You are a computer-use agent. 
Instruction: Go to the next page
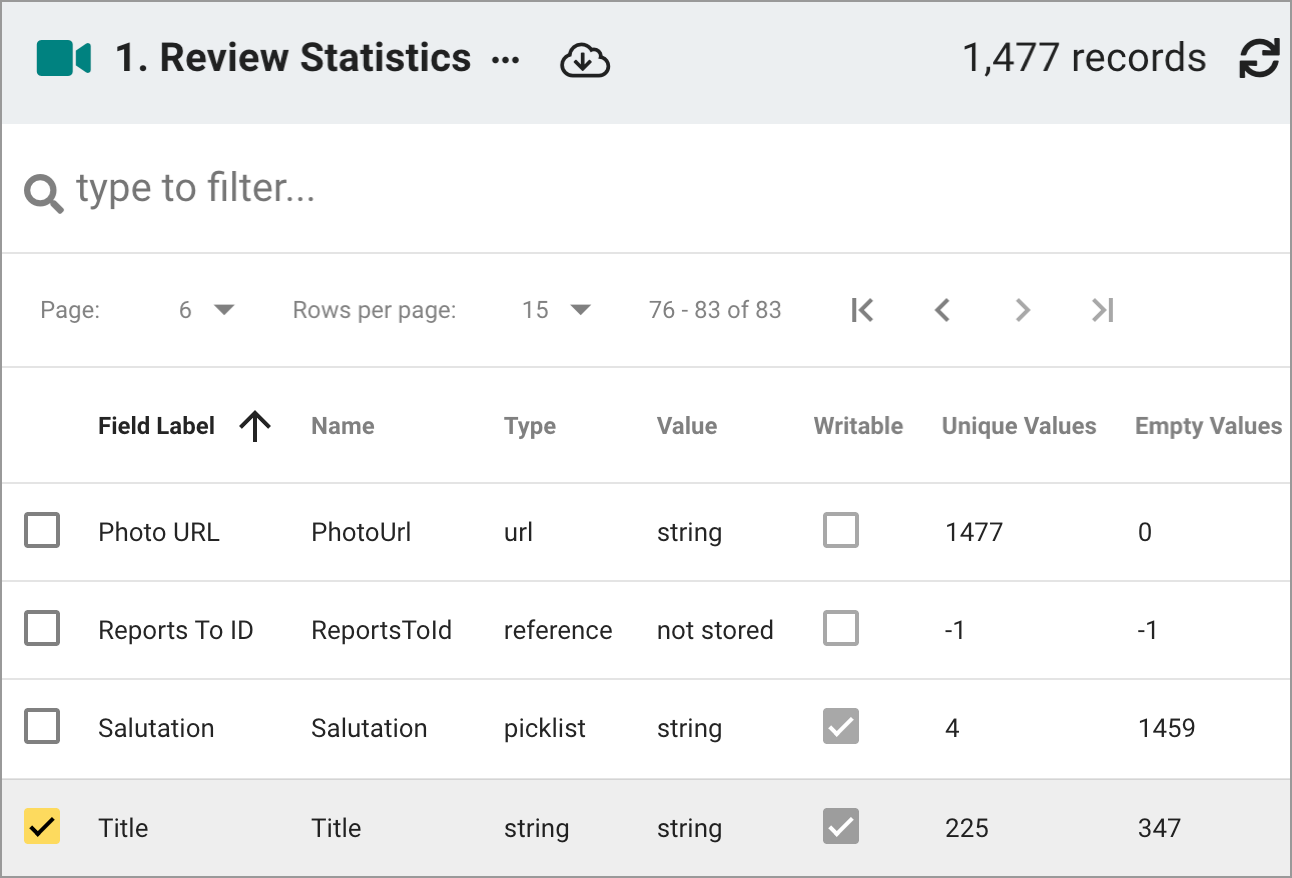click(1022, 310)
